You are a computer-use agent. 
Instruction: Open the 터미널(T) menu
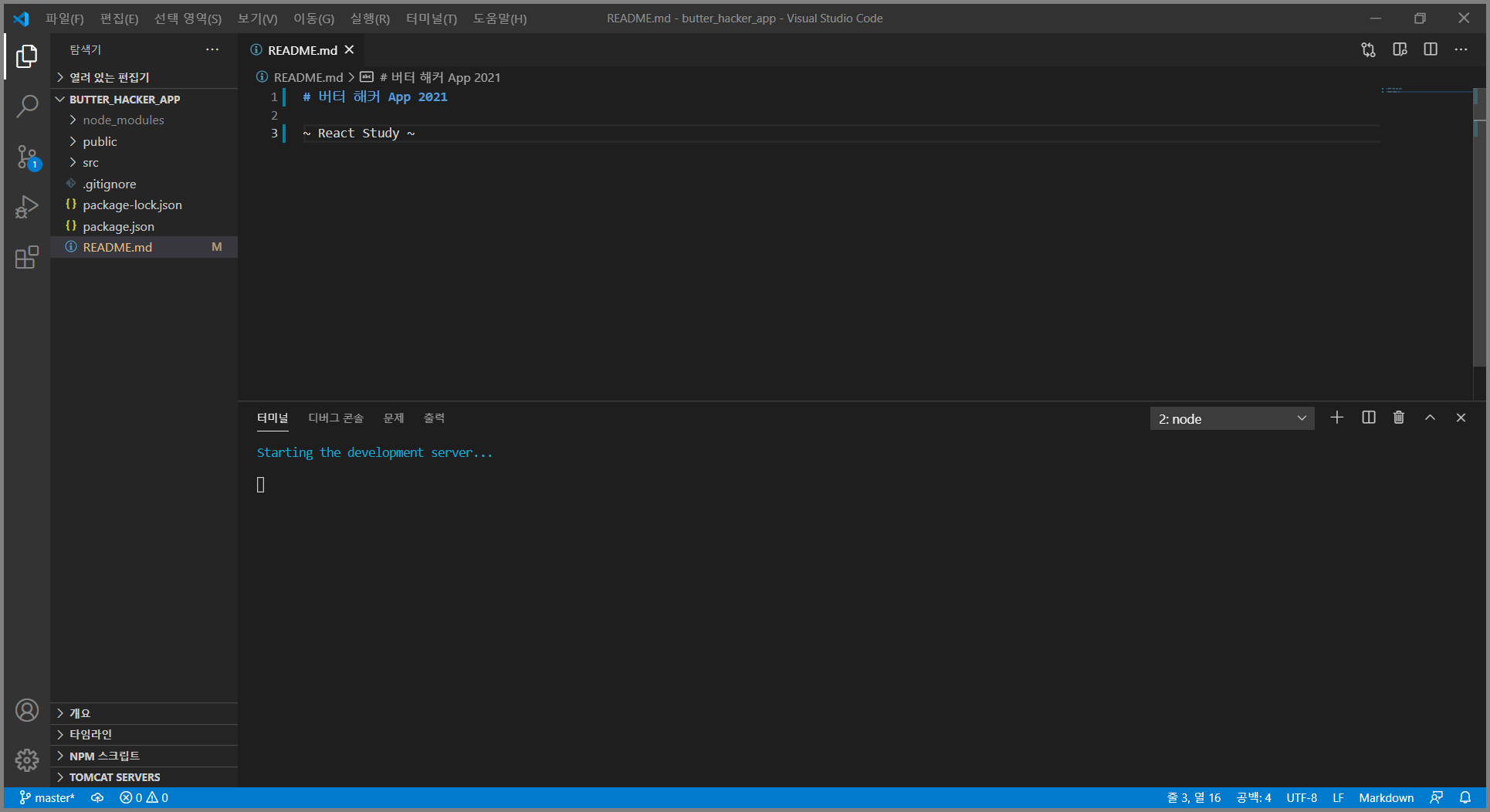[432, 19]
